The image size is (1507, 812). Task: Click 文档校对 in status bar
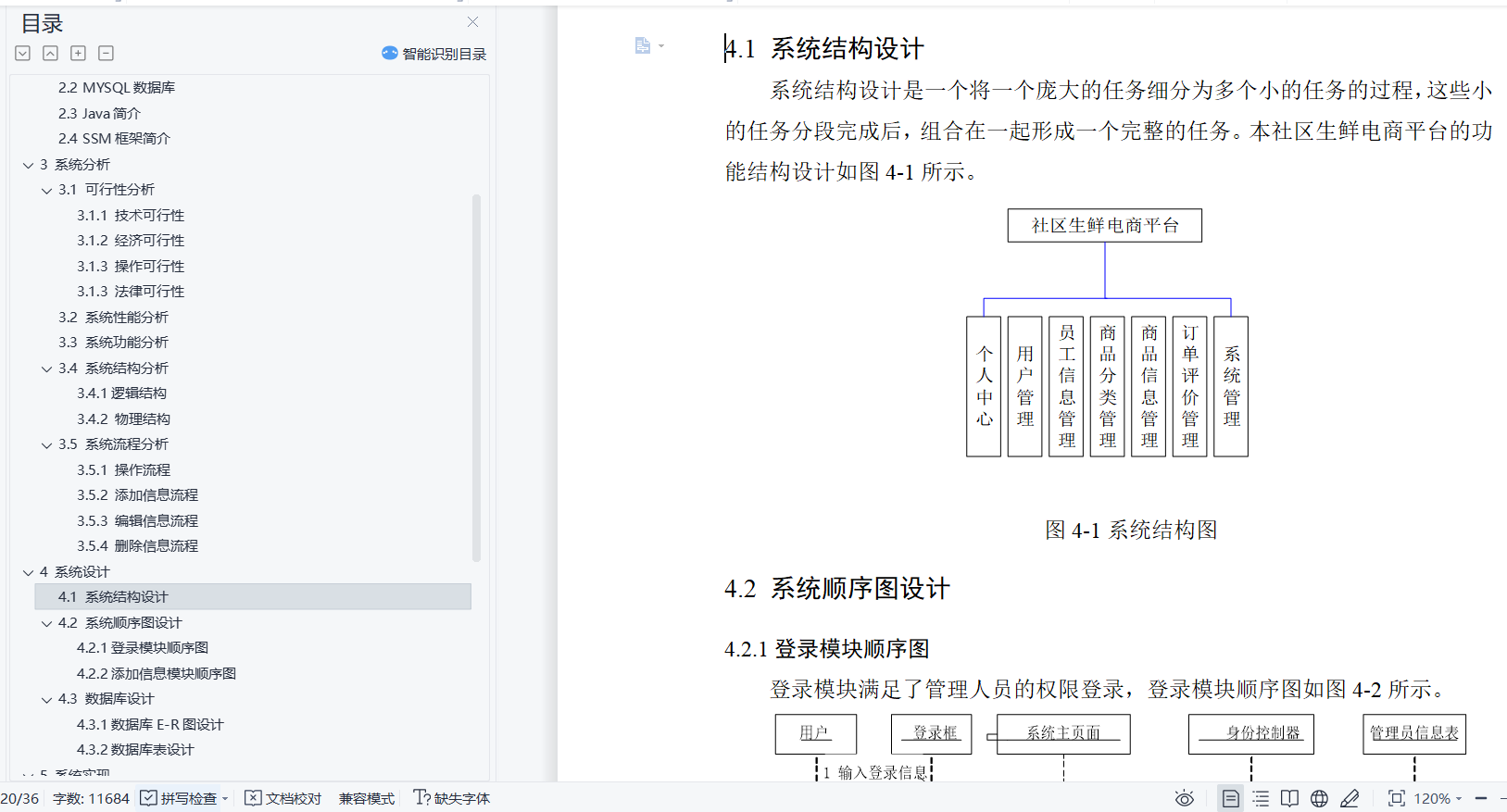tap(283, 798)
